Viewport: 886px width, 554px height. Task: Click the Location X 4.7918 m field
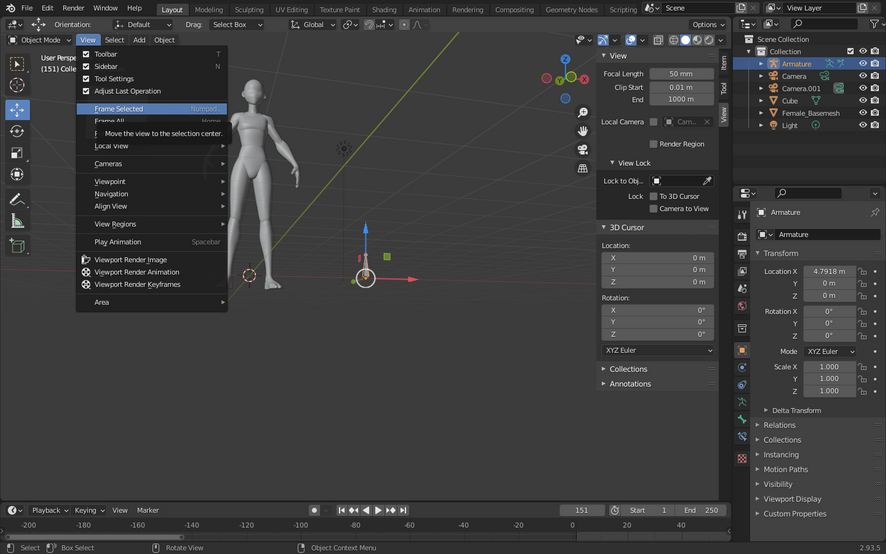click(x=829, y=271)
